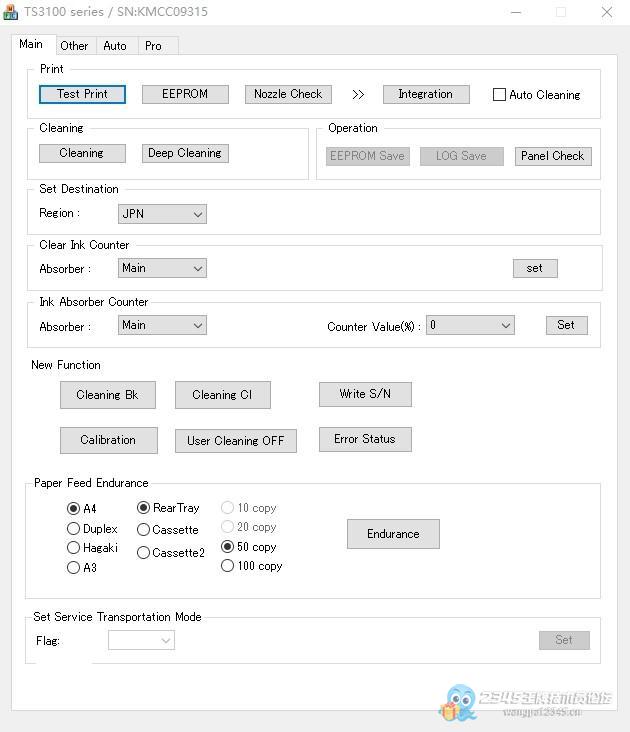Choose the Cassette paper source
Screen dimensions: 630x732
(x=144, y=530)
